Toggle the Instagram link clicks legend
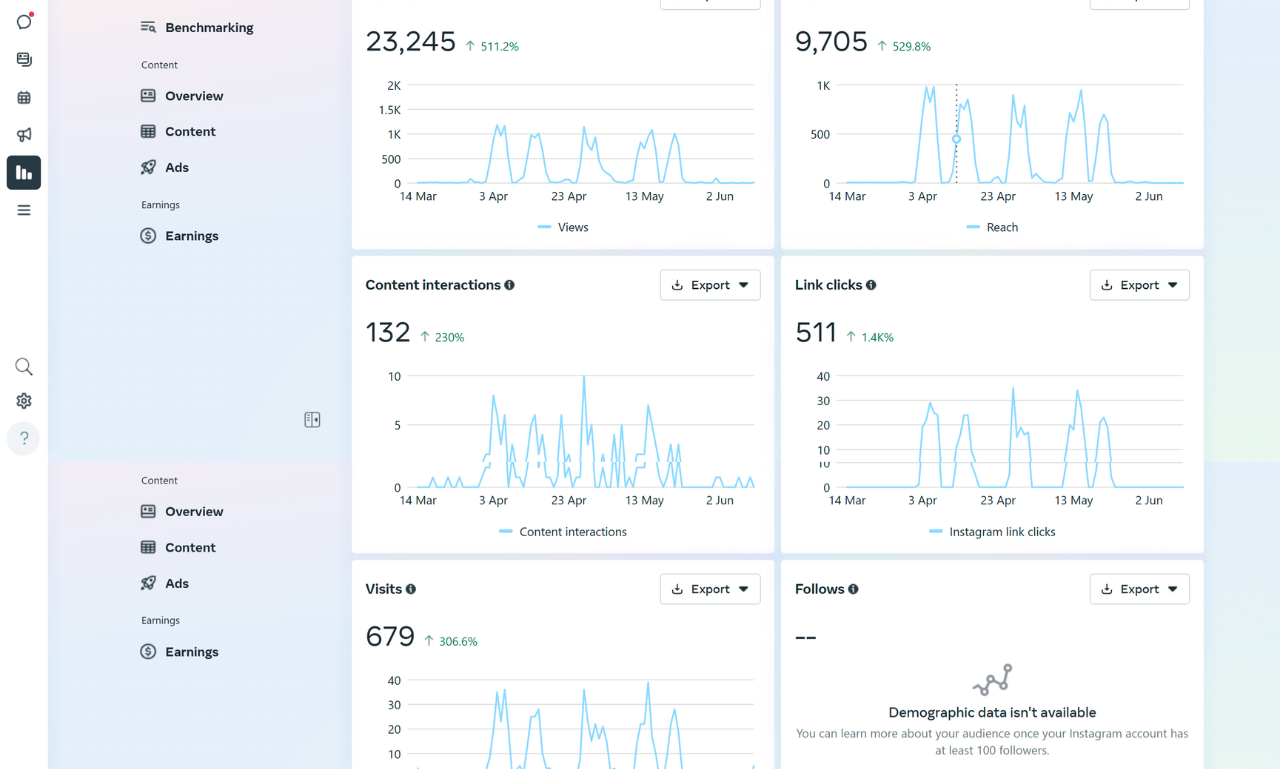 [992, 532]
